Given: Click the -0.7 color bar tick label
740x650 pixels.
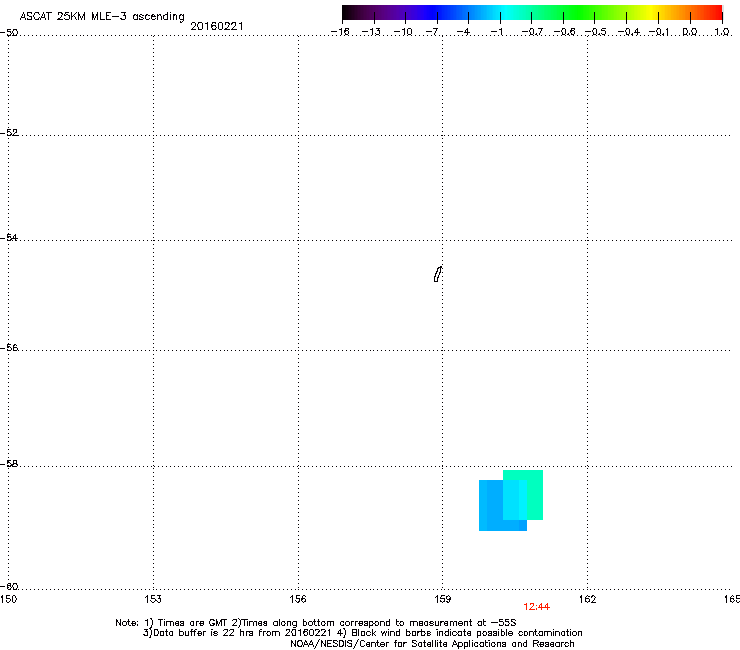Looking at the screenshot, I should coord(532,32).
